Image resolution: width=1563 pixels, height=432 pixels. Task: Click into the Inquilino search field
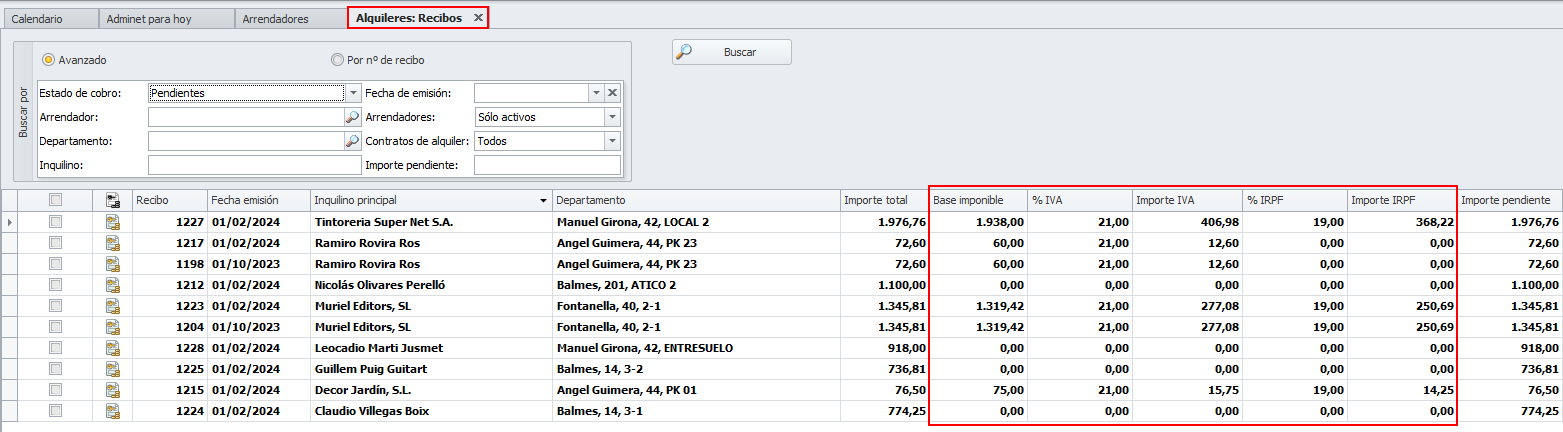click(254, 165)
